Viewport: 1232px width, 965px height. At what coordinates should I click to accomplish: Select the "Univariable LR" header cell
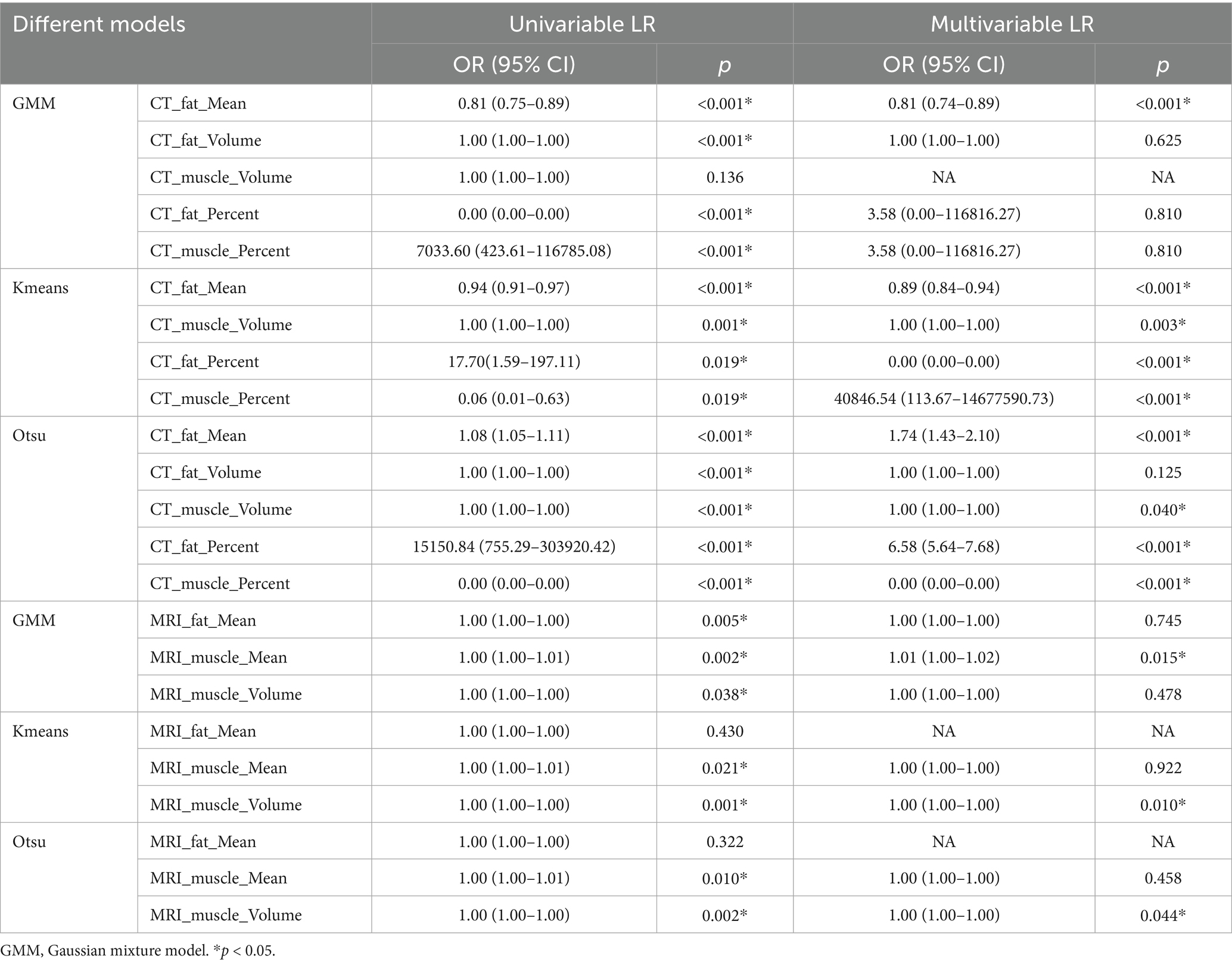pyautogui.click(x=582, y=24)
